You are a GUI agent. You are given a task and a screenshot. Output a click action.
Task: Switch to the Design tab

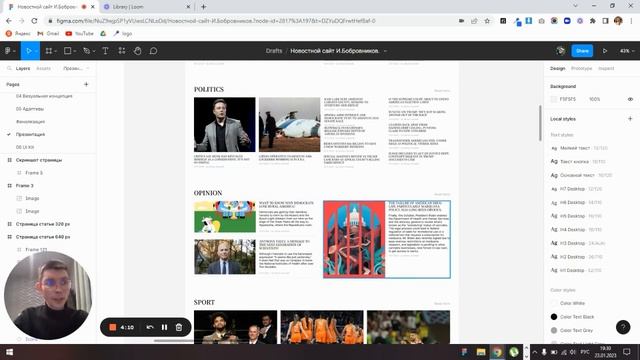click(558, 69)
